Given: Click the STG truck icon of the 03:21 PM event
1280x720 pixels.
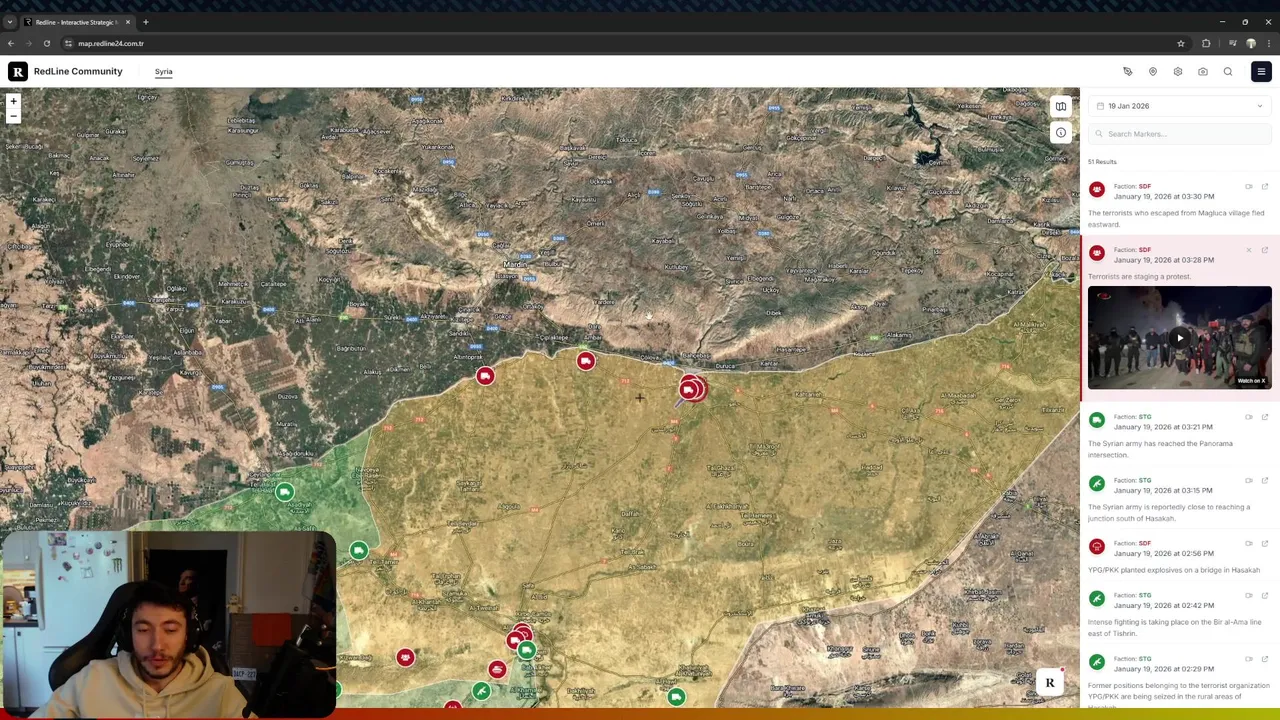Looking at the screenshot, I should coord(1097,421).
